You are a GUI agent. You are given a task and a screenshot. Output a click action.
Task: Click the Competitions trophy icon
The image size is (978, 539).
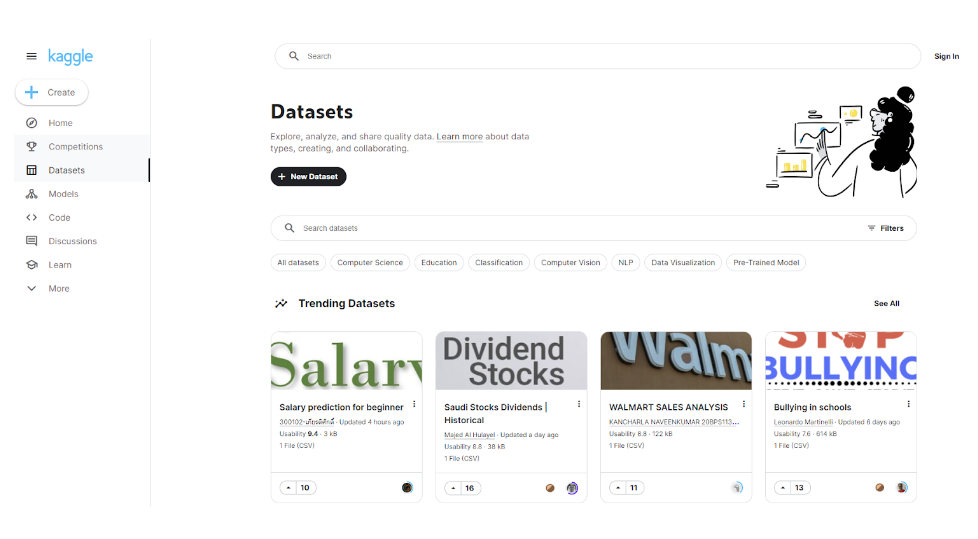[x=31, y=147]
